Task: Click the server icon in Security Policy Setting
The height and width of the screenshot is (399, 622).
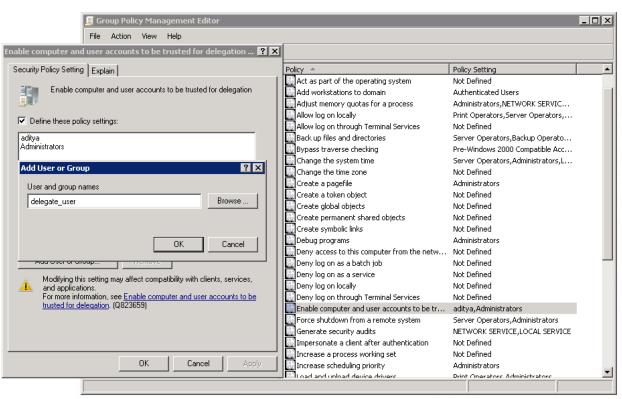Action: click(x=29, y=96)
